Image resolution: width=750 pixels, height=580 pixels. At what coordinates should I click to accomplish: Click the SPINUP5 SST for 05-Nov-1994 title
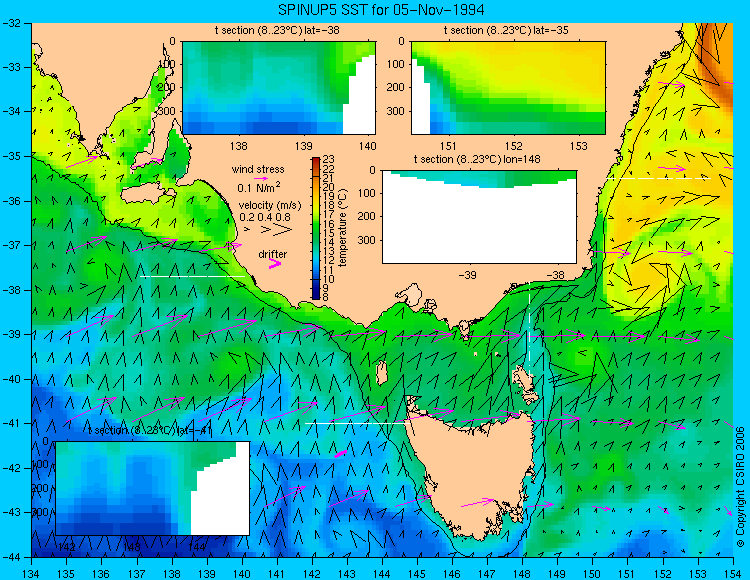coord(381,9)
